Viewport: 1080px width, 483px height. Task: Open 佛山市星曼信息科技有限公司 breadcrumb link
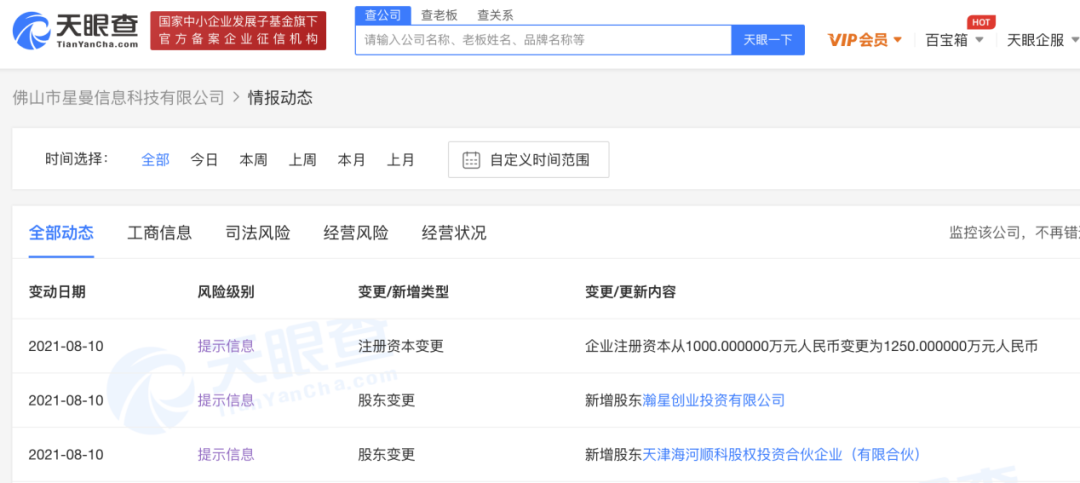pyautogui.click(x=118, y=98)
